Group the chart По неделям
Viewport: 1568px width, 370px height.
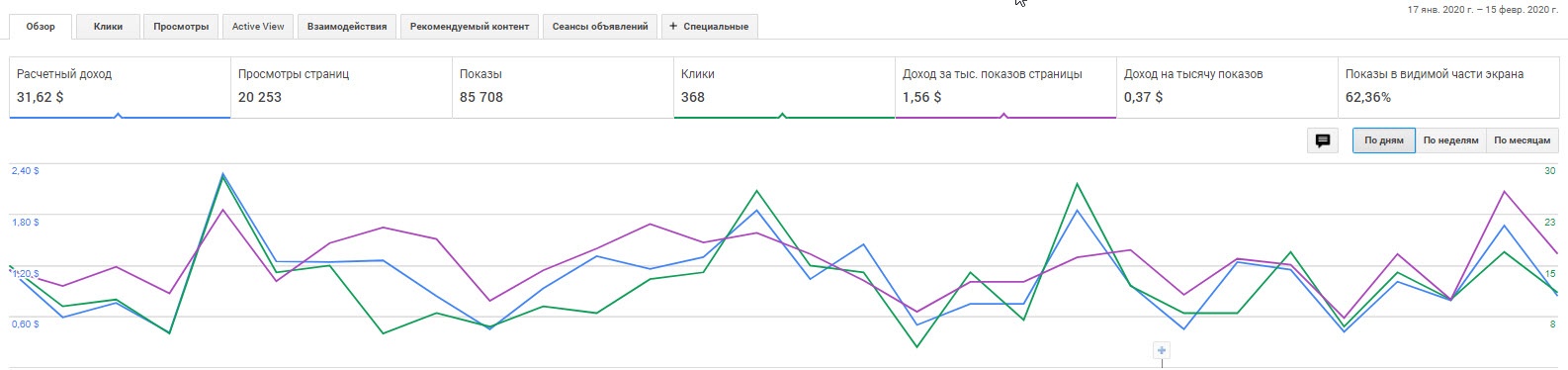tap(1451, 140)
